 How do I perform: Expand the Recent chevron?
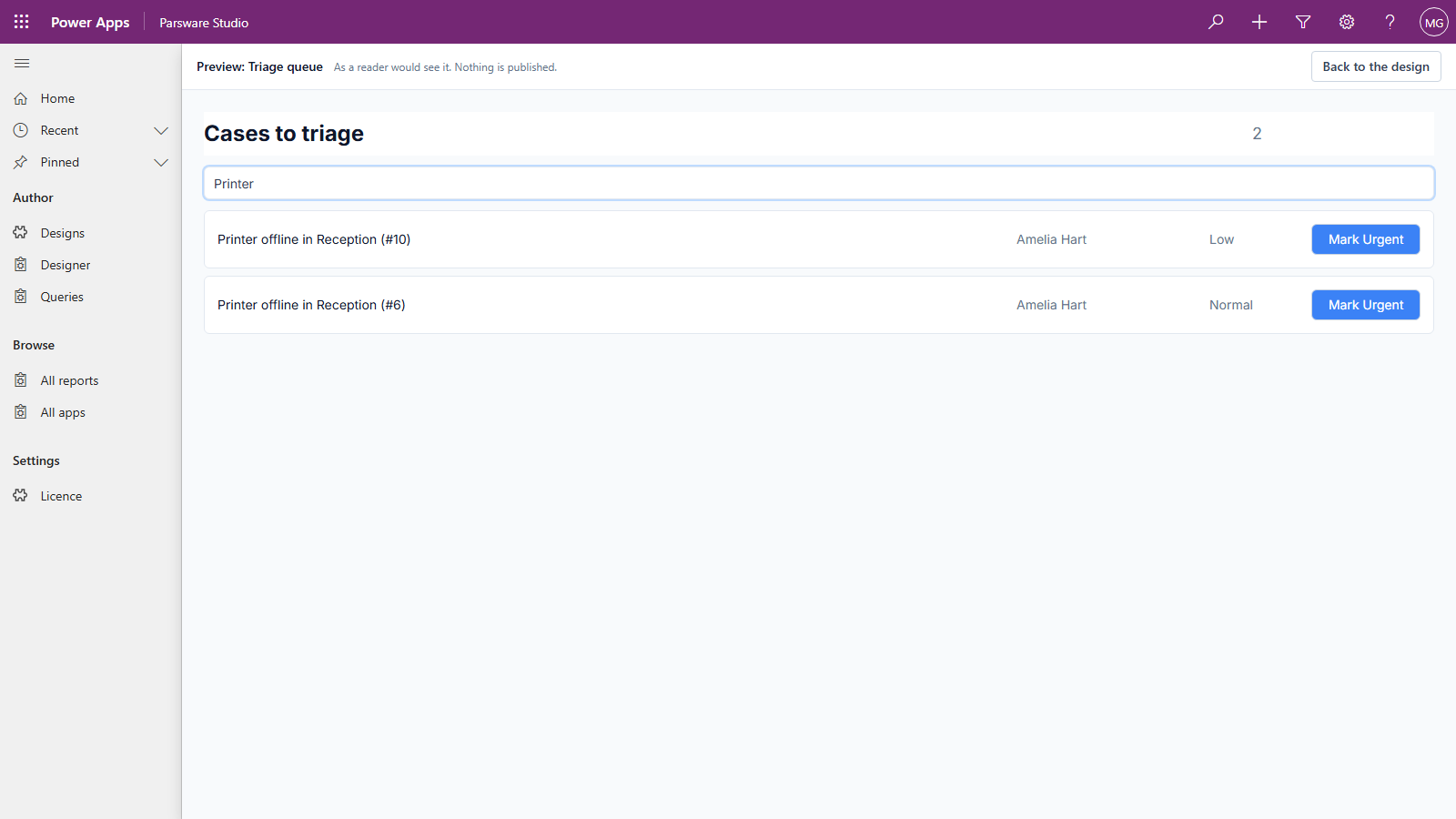tap(161, 130)
